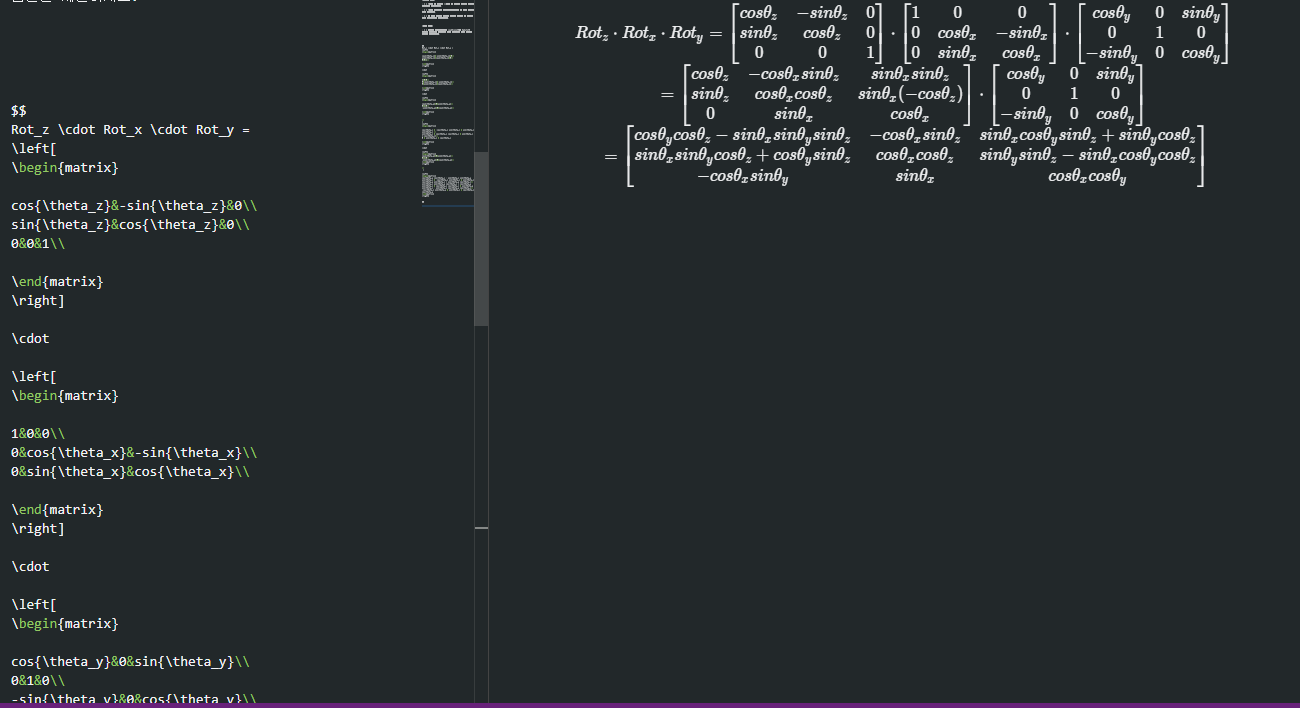Viewport: 1300px width, 708px height.
Task: Click the rendered 'Rot_z · Rot_x · Rot_y' label in preview
Action: point(640,33)
